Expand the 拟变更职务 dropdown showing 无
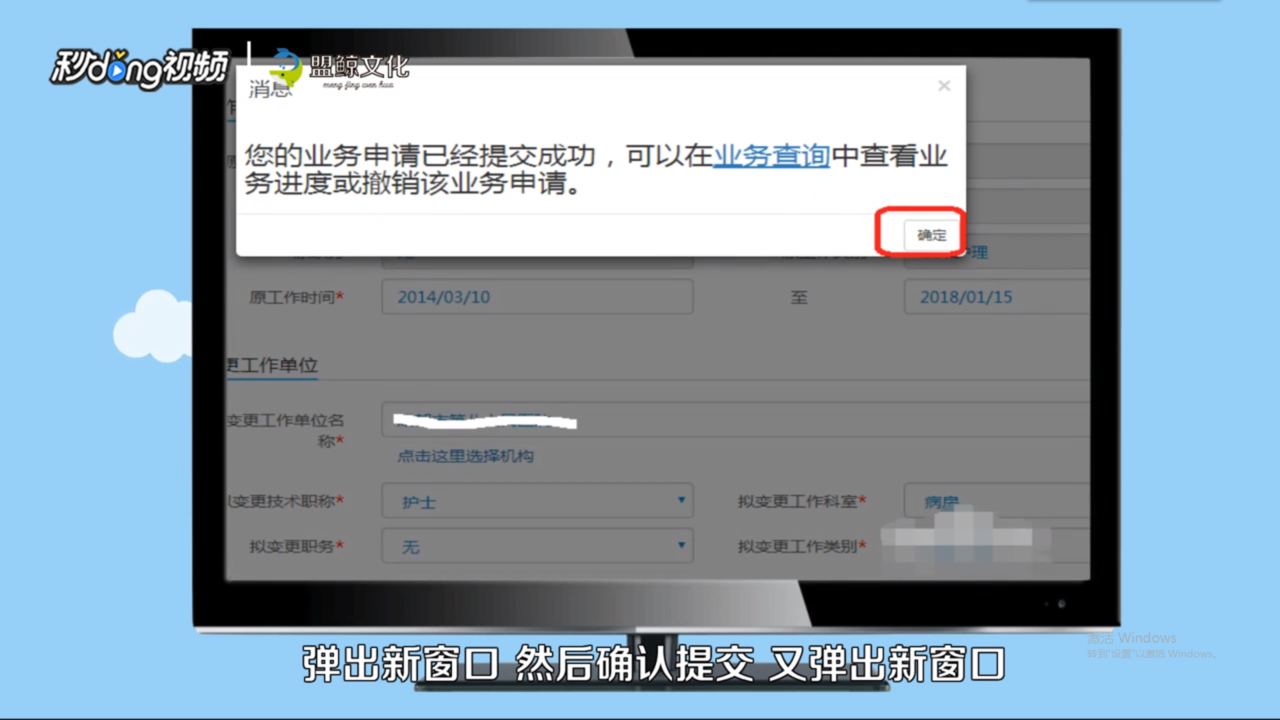This screenshot has height=720, width=1280. click(x=537, y=546)
